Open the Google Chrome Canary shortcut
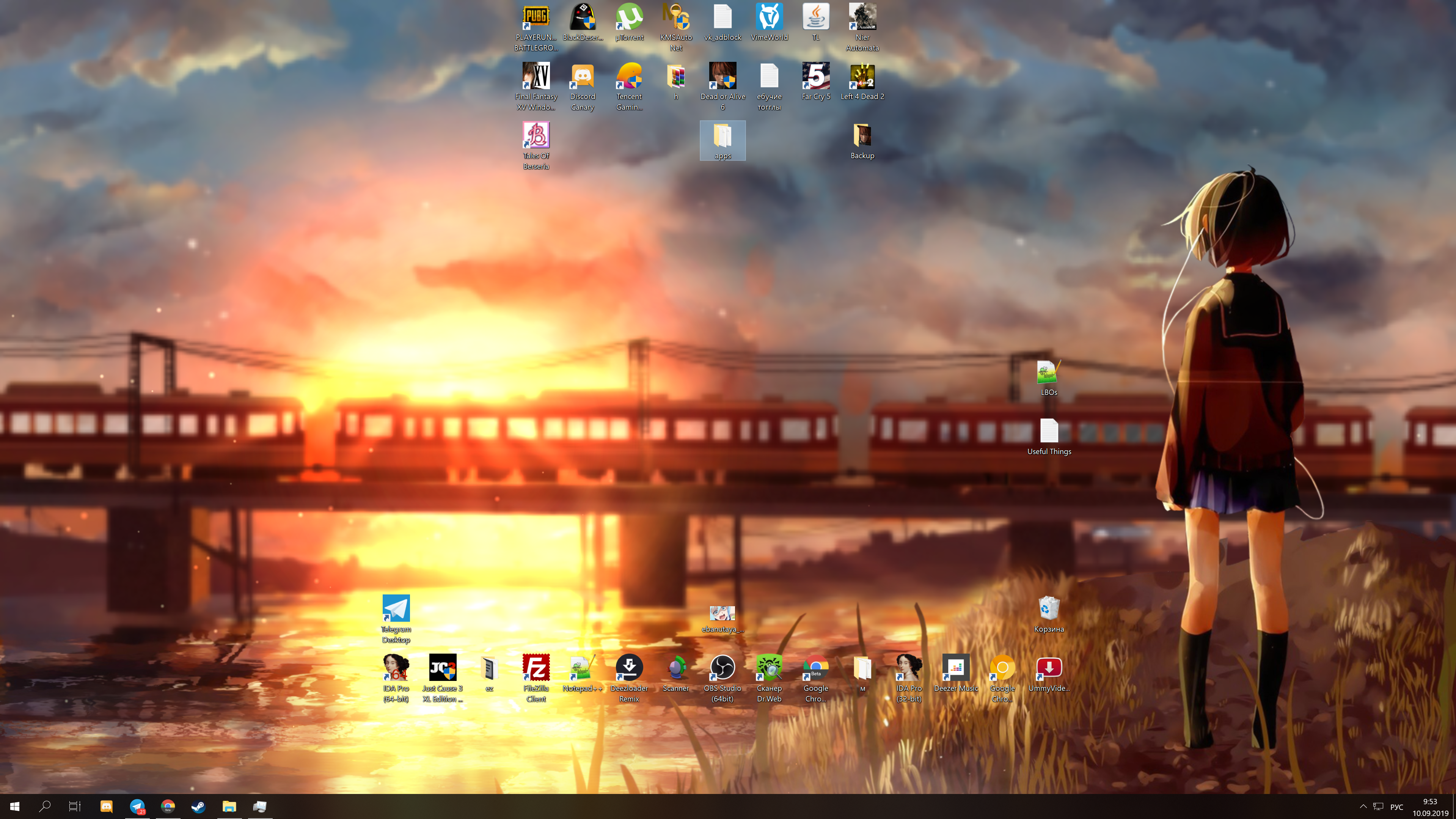1456x819 pixels. [x=1002, y=678]
